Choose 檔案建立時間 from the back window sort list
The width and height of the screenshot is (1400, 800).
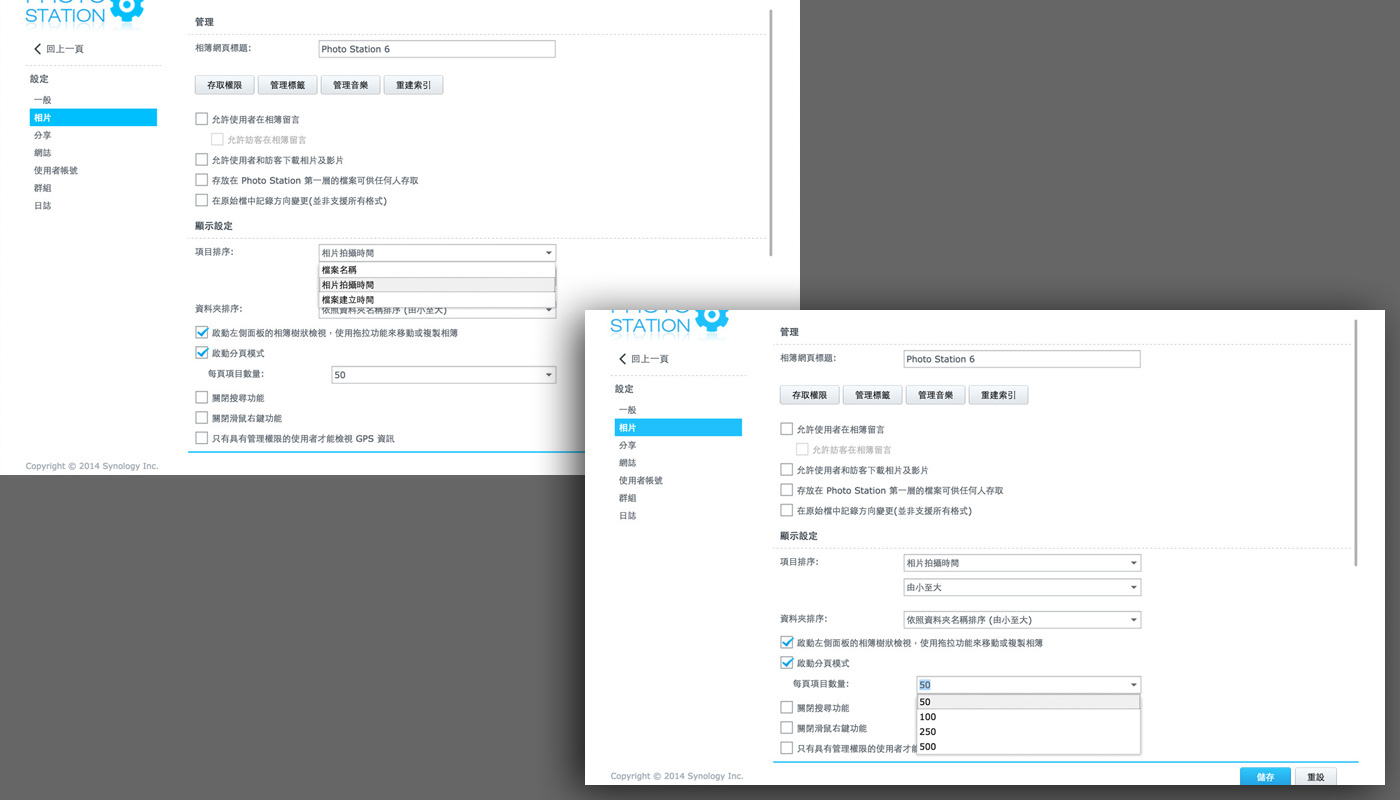437,300
